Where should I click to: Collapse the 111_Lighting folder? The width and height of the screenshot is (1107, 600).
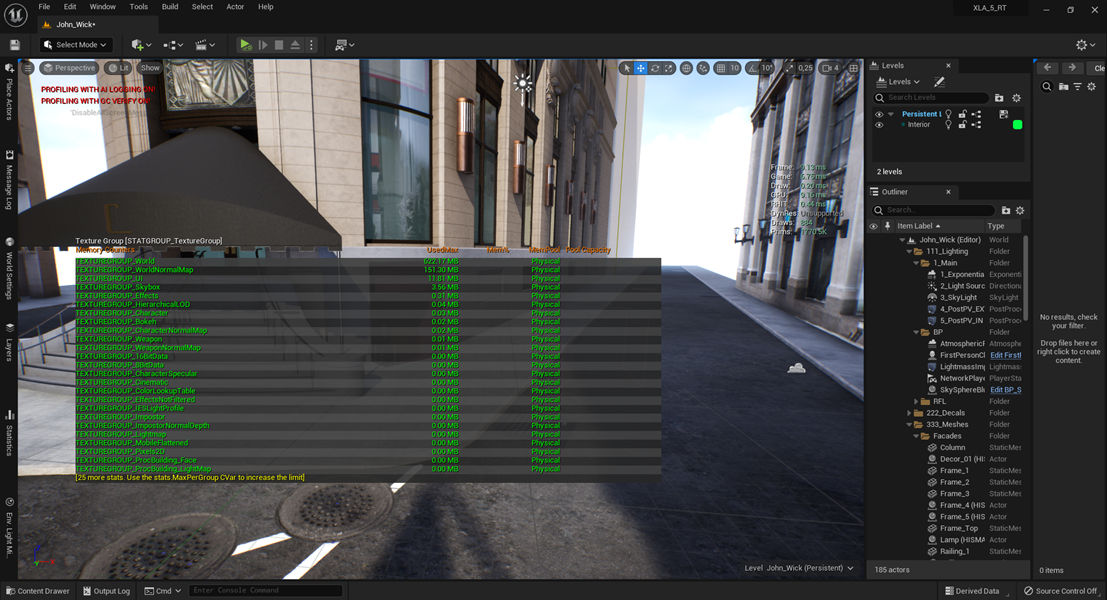tap(909, 251)
